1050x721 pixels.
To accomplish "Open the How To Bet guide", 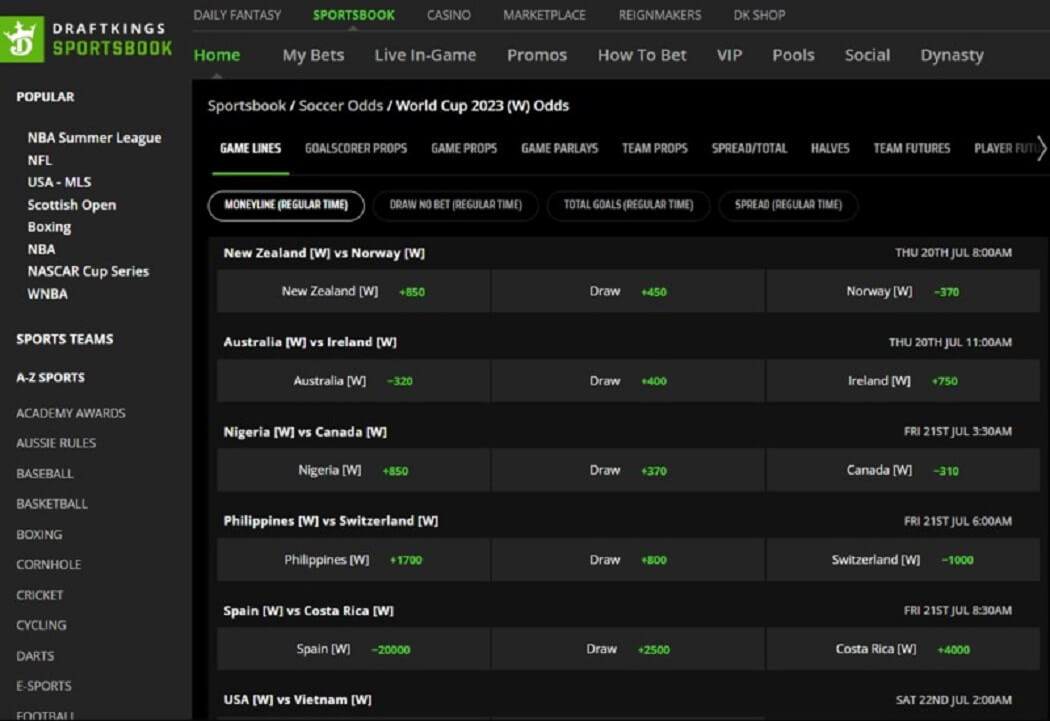I will [x=642, y=55].
